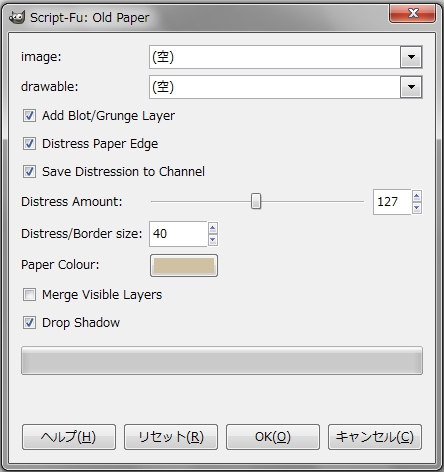This screenshot has width=444, height=472.
Task: Toggle Distress Paper Edge checkbox
Action: 29,144
